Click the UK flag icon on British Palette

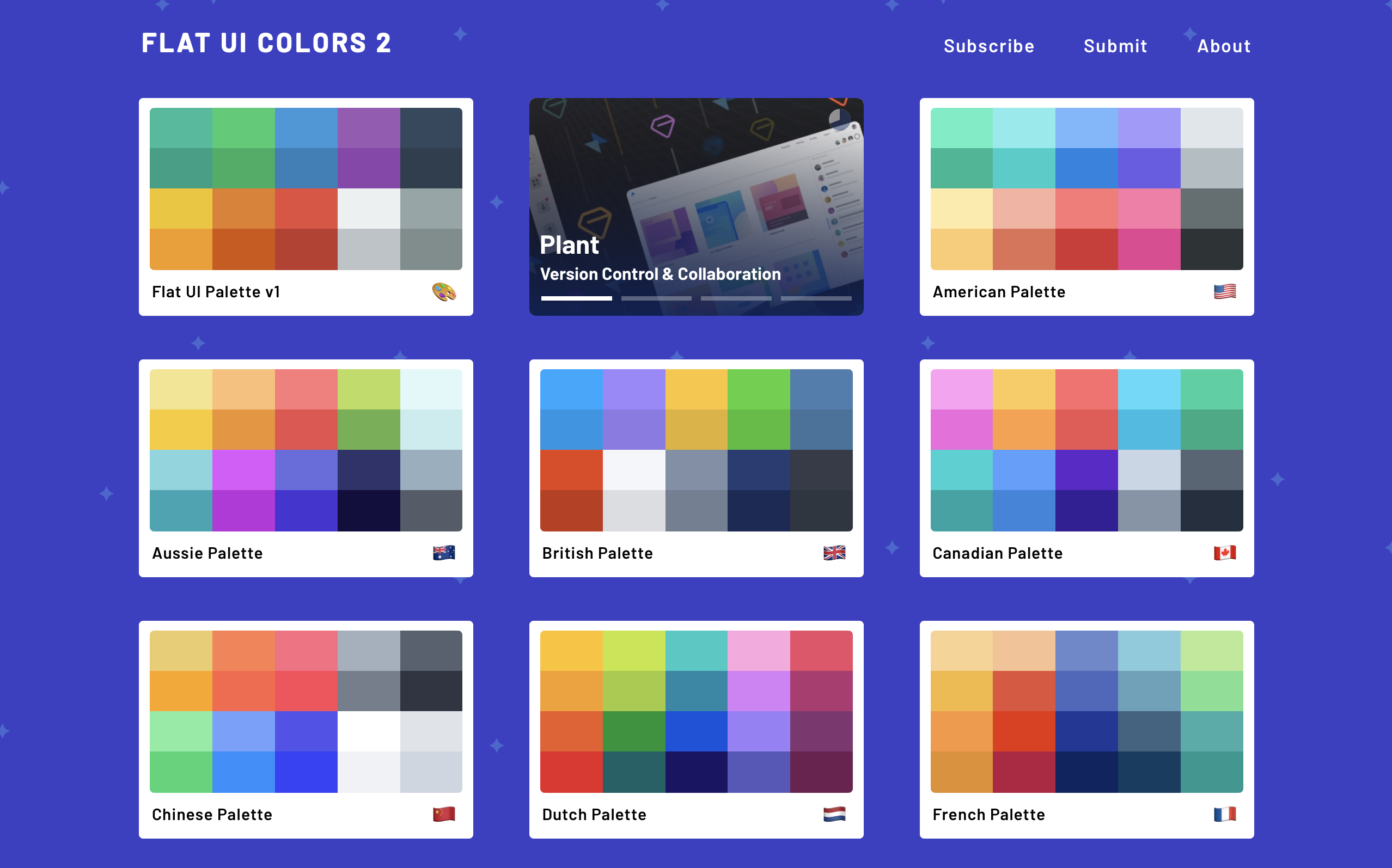[834, 553]
